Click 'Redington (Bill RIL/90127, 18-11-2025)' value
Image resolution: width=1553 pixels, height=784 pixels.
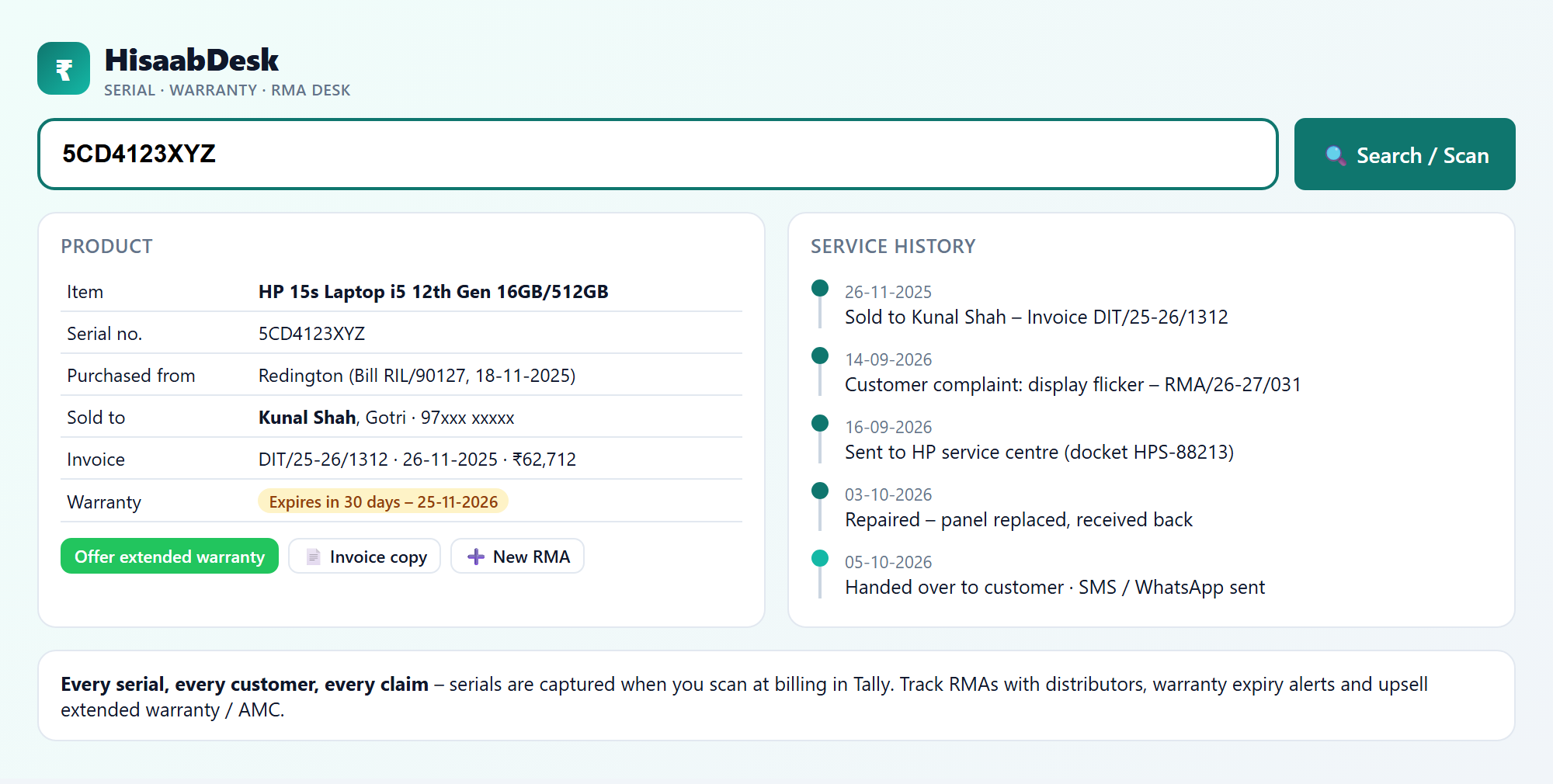417,376
